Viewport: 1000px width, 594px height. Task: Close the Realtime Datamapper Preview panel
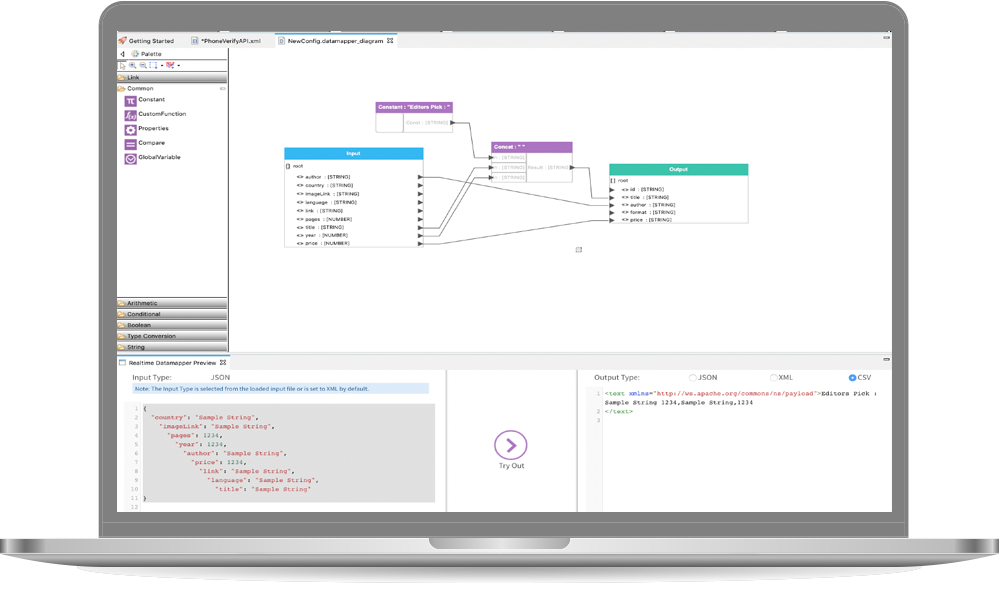[223, 362]
